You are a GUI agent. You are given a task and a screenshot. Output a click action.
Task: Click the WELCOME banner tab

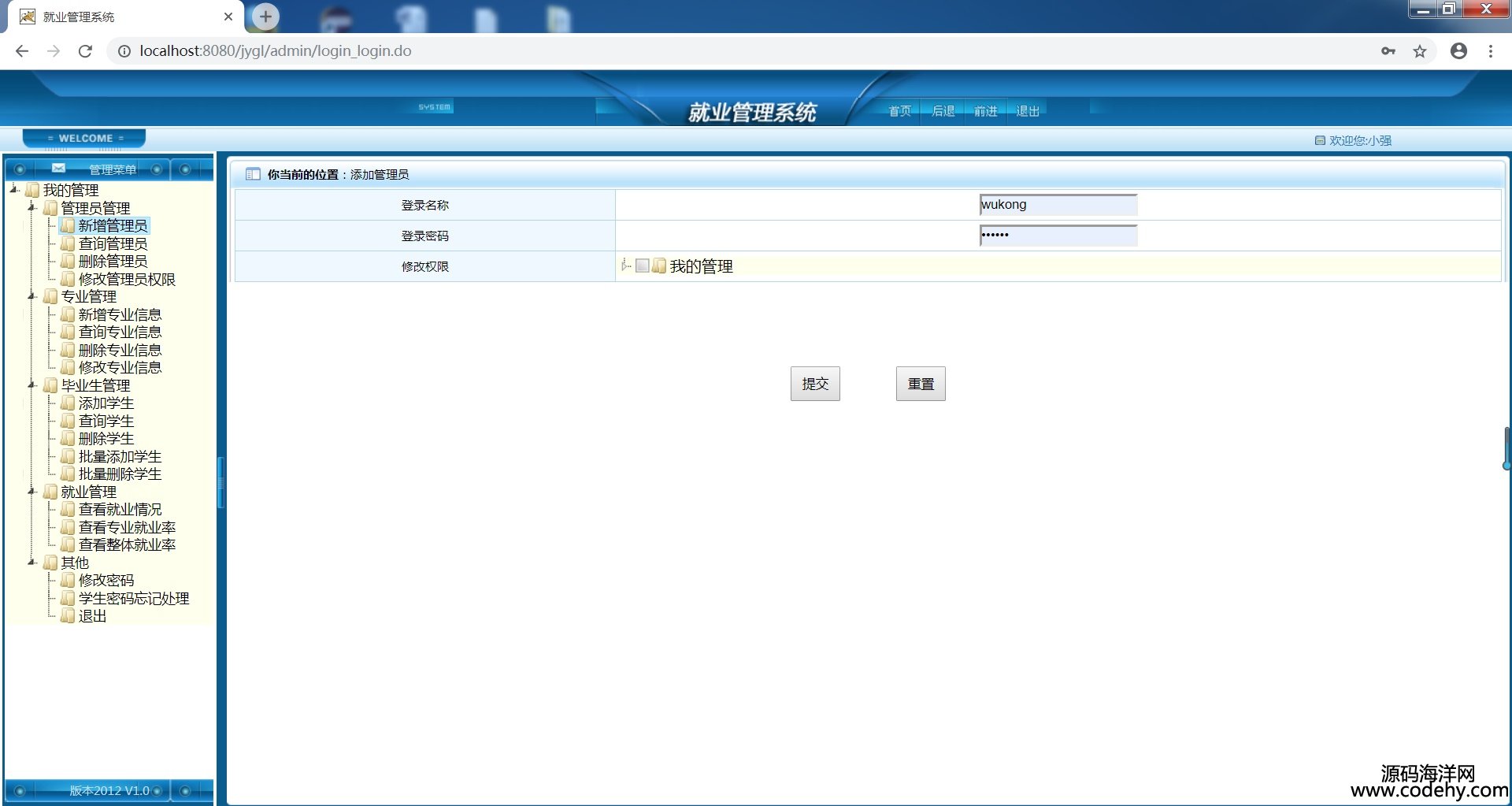85,138
